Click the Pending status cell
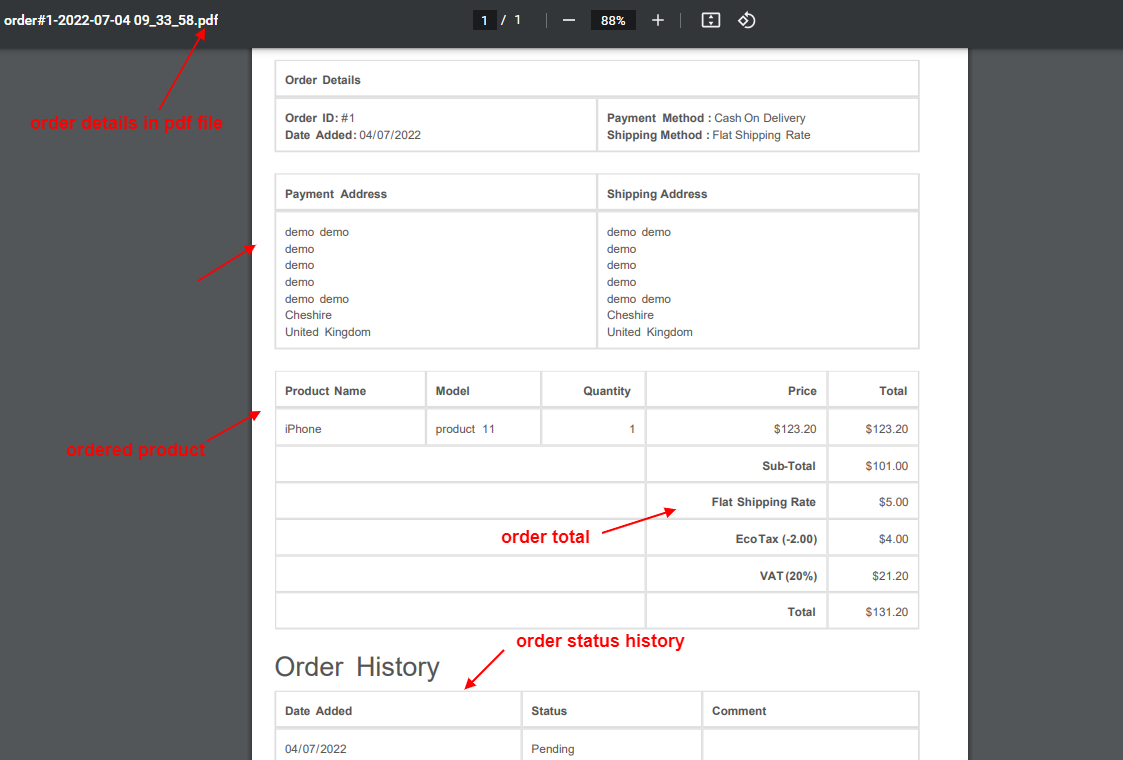Image resolution: width=1123 pixels, height=760 pixels. (551, 748)
